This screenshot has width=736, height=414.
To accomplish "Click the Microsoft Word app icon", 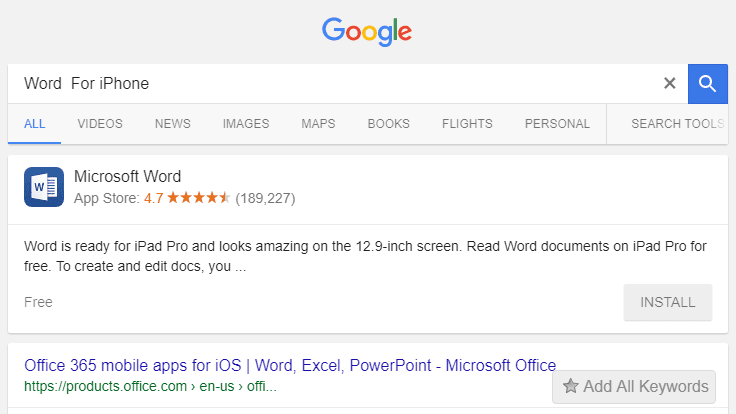I will [44, 187].
